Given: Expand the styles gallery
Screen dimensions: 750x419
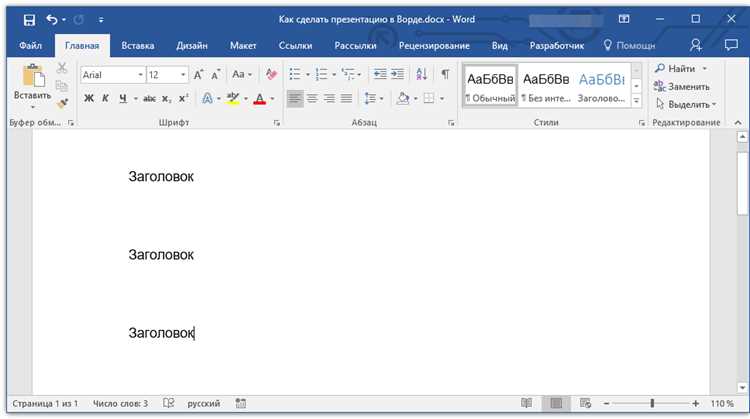Looking at the screenshot, I should point(636,101).
